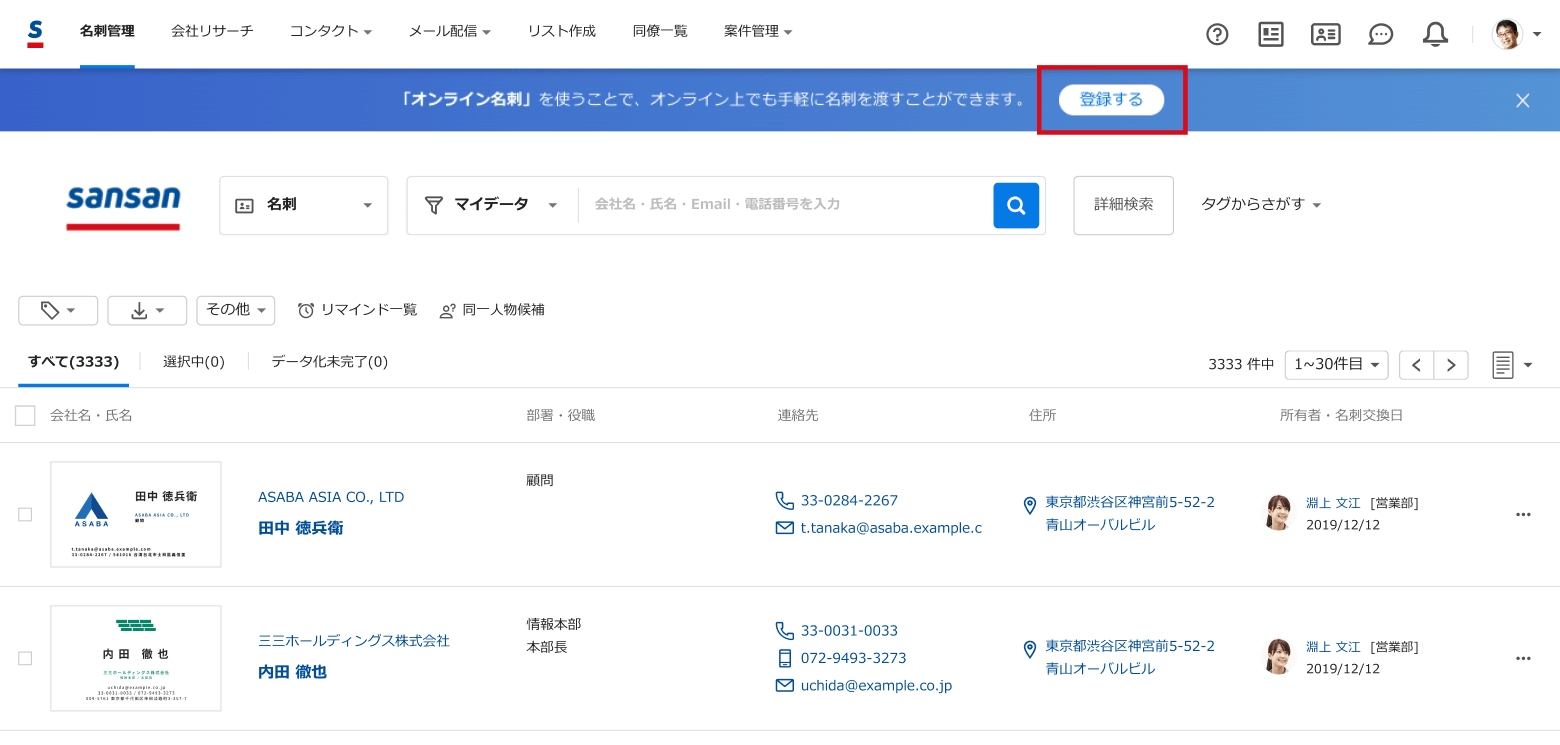Open the tag icon dropdown

58,310
